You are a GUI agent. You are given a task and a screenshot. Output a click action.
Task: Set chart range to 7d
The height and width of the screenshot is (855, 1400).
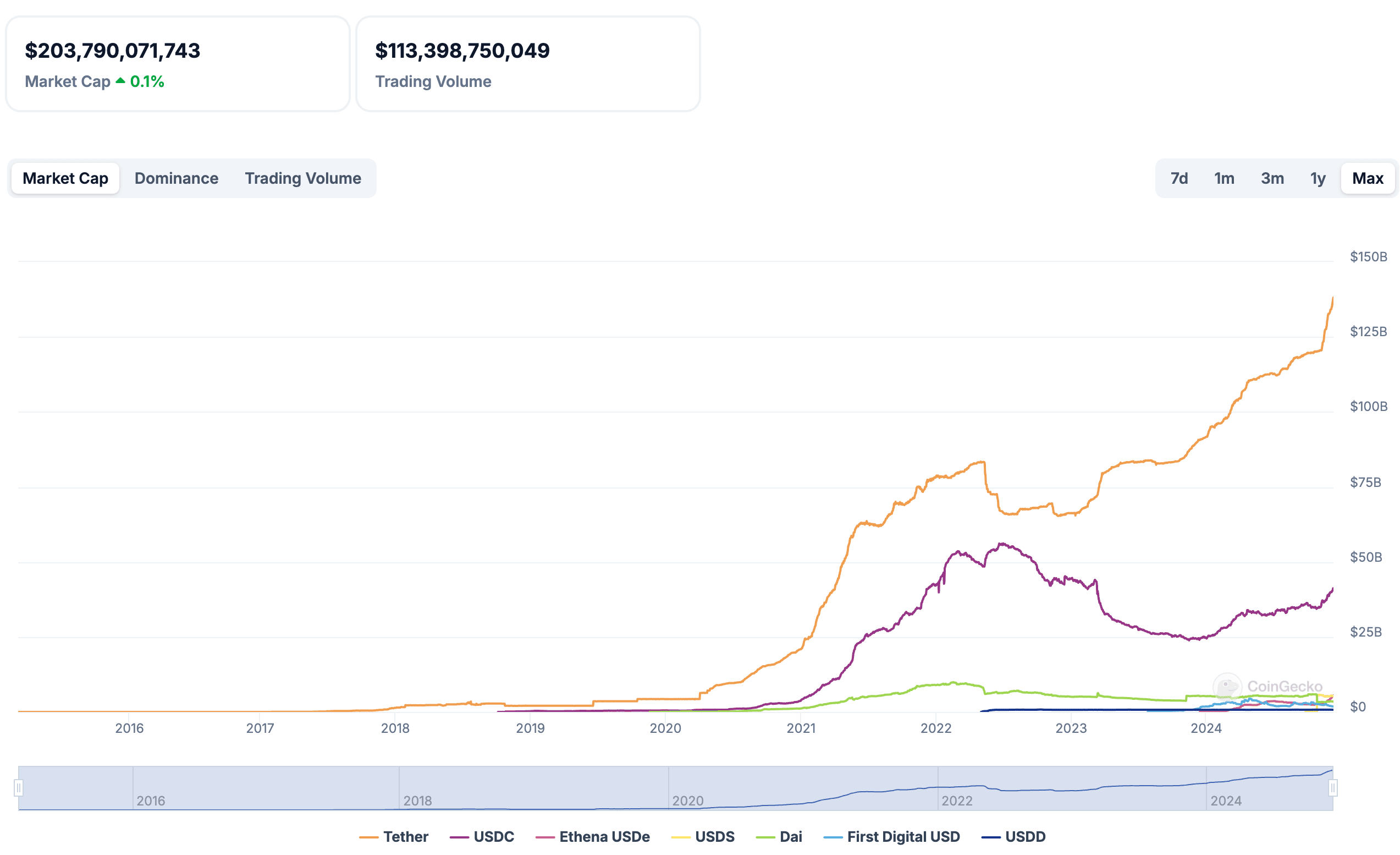[1179, 178]
